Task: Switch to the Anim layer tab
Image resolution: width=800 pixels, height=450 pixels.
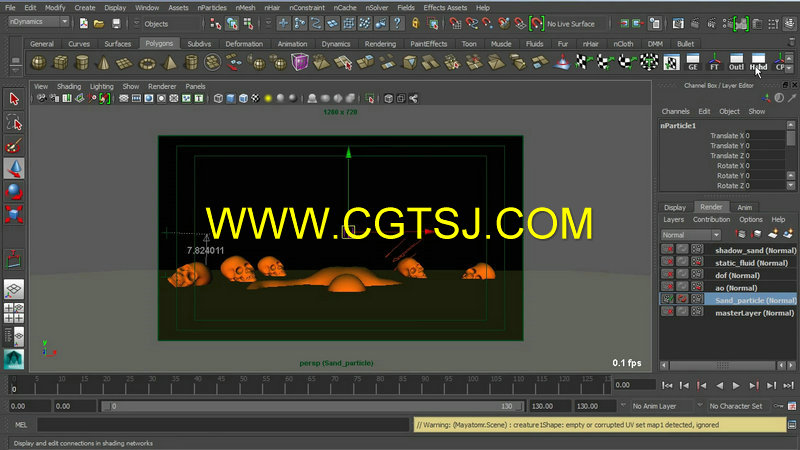Action: click(744, 207)
